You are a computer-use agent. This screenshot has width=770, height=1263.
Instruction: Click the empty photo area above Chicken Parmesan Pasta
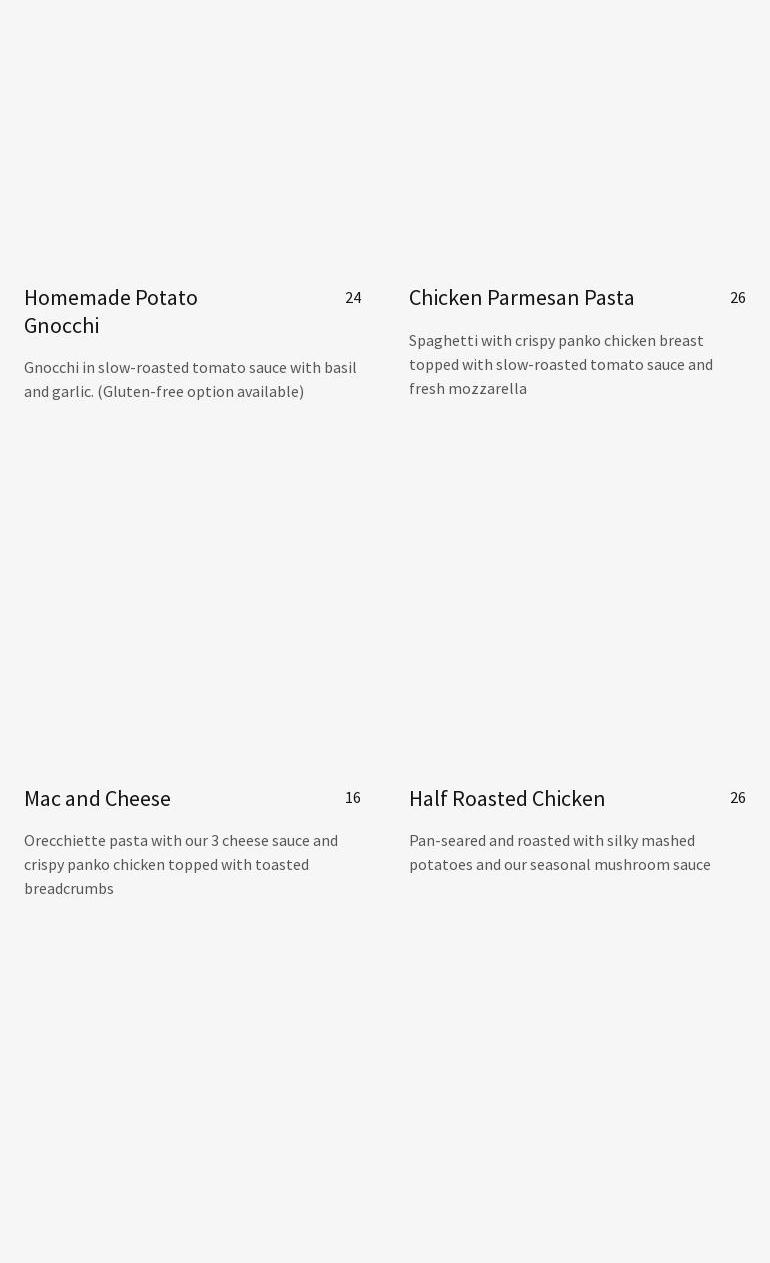[577, 140]
